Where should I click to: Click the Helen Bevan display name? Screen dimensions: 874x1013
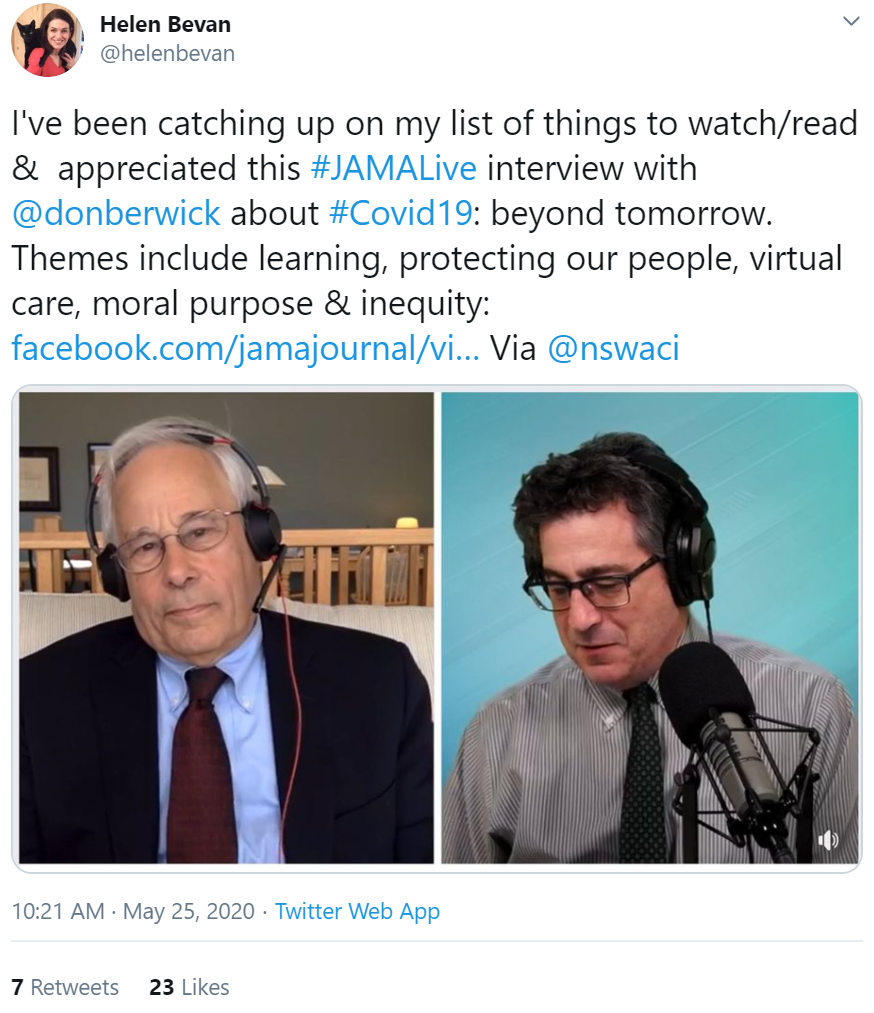tap(165, 25)
